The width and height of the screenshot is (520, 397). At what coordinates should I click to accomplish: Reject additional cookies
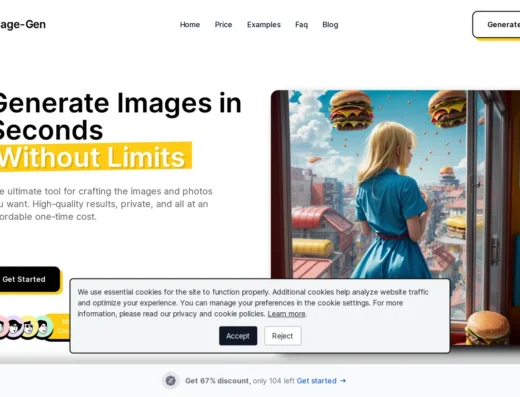[x=283, y=336]
